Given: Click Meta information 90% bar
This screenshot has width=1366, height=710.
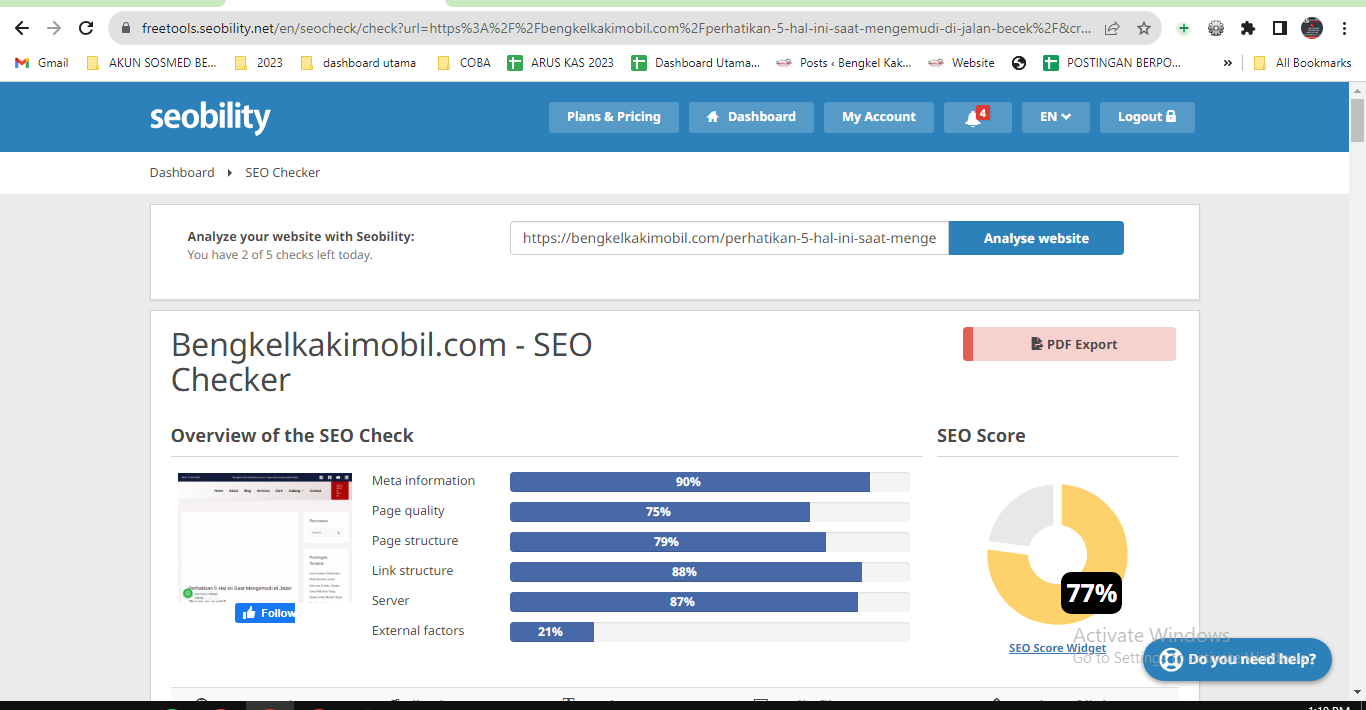Looking at the screenshot, I should 710,481.
